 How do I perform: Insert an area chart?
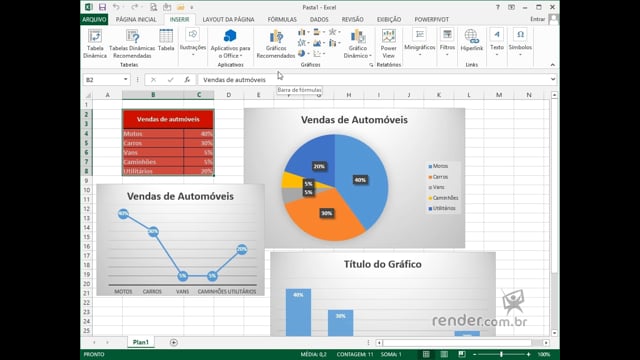coord(319,43)
